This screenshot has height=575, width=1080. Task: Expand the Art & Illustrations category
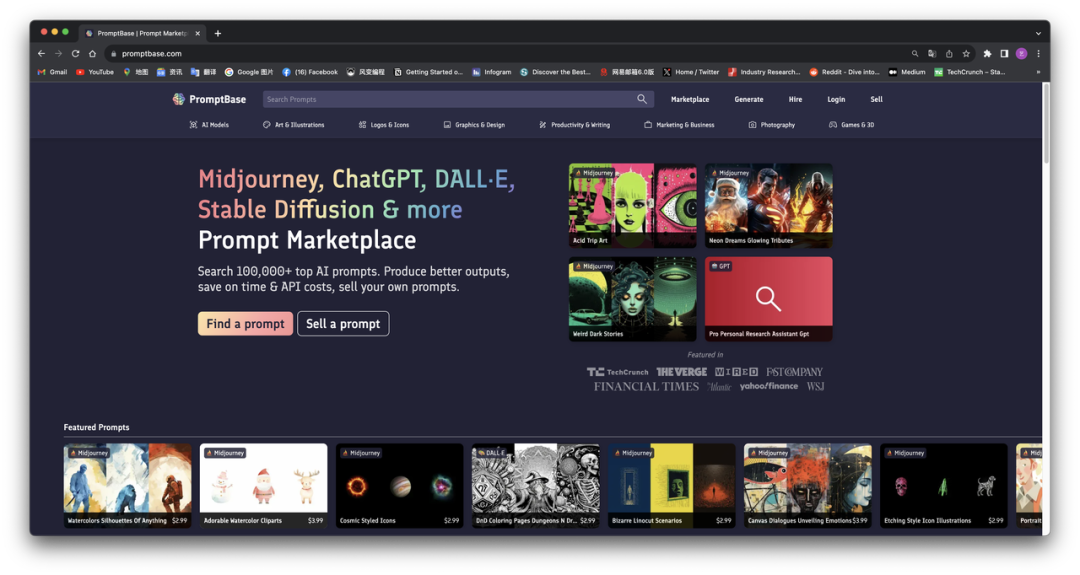click(293, 125)
